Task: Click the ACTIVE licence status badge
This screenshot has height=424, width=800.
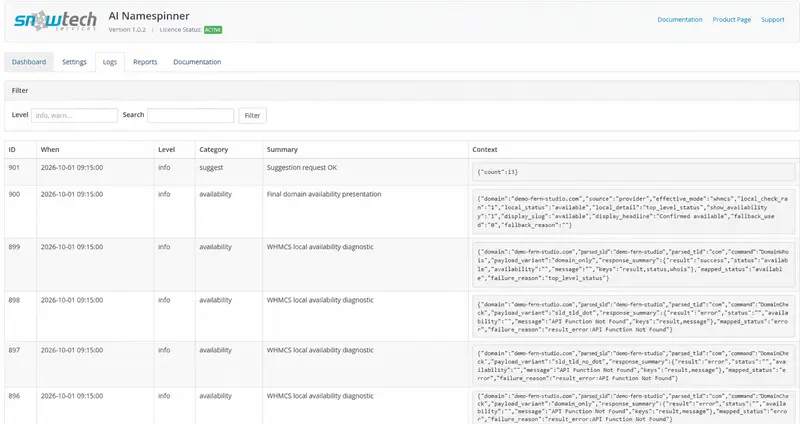Action: [x=213, y=30]
